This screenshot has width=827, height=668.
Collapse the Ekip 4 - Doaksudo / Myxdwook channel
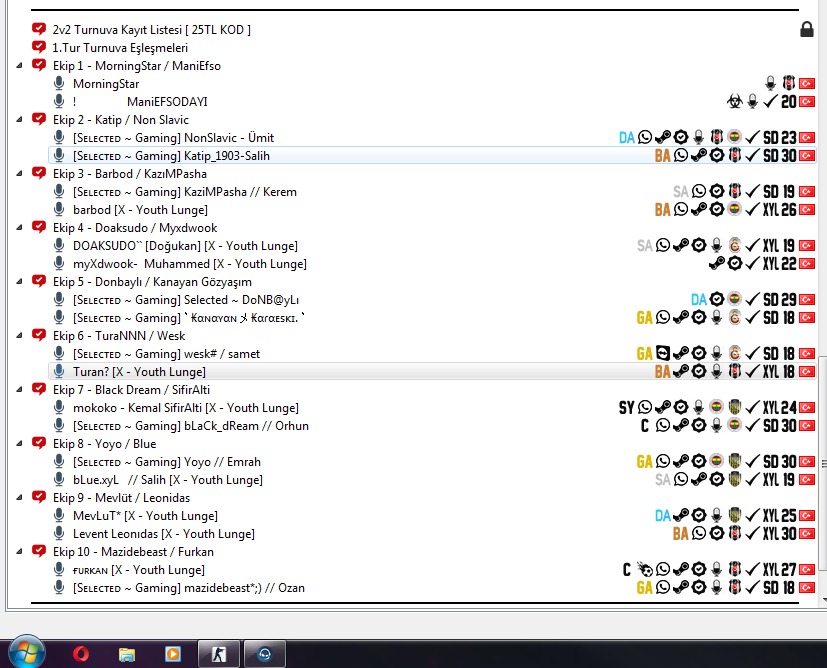(x=20, y=228)
